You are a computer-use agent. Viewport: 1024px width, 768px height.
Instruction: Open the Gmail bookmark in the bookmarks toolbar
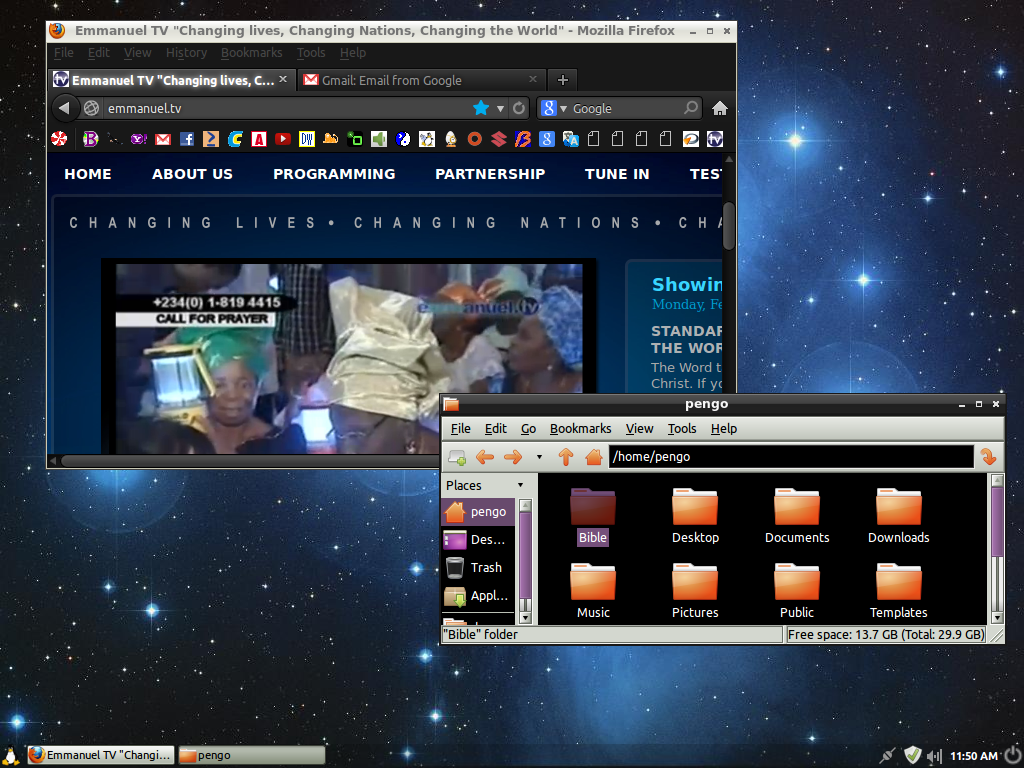pyautogui.click(x=163, y=139)
